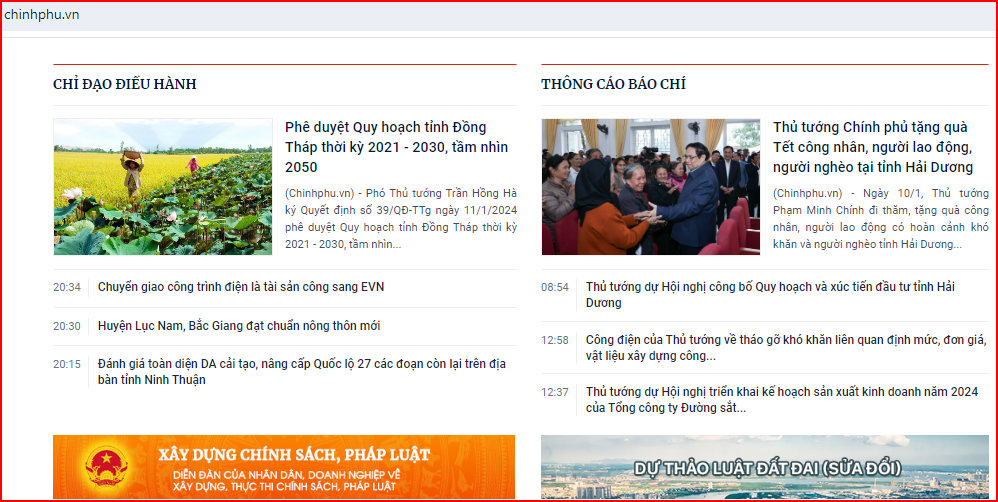Image resolution: width=998 pixels, height=502 pixels.
Task: Open article Huyện Lục Nam, Bắc Giang đạt chuẩn
Action: pos(239,326)
